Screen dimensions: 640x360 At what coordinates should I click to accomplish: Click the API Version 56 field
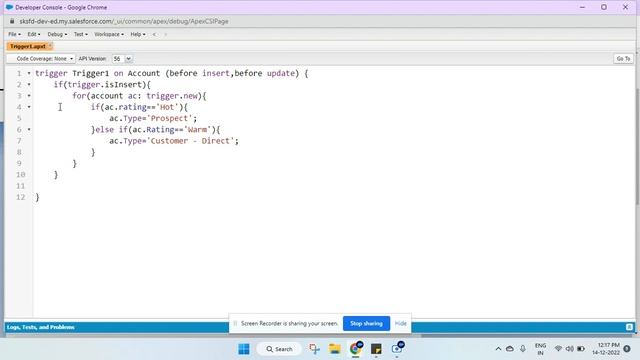tap(118, 59)
